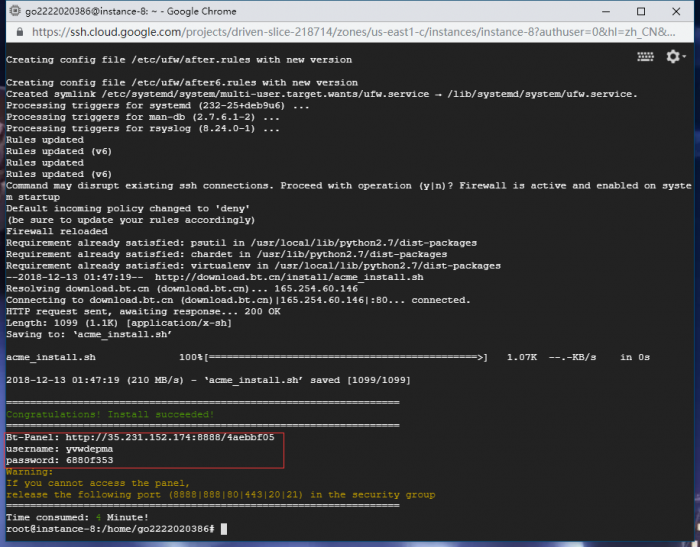Close the SSH terminal window
Viewport: 700px width, 547px height.
[680, 11]
